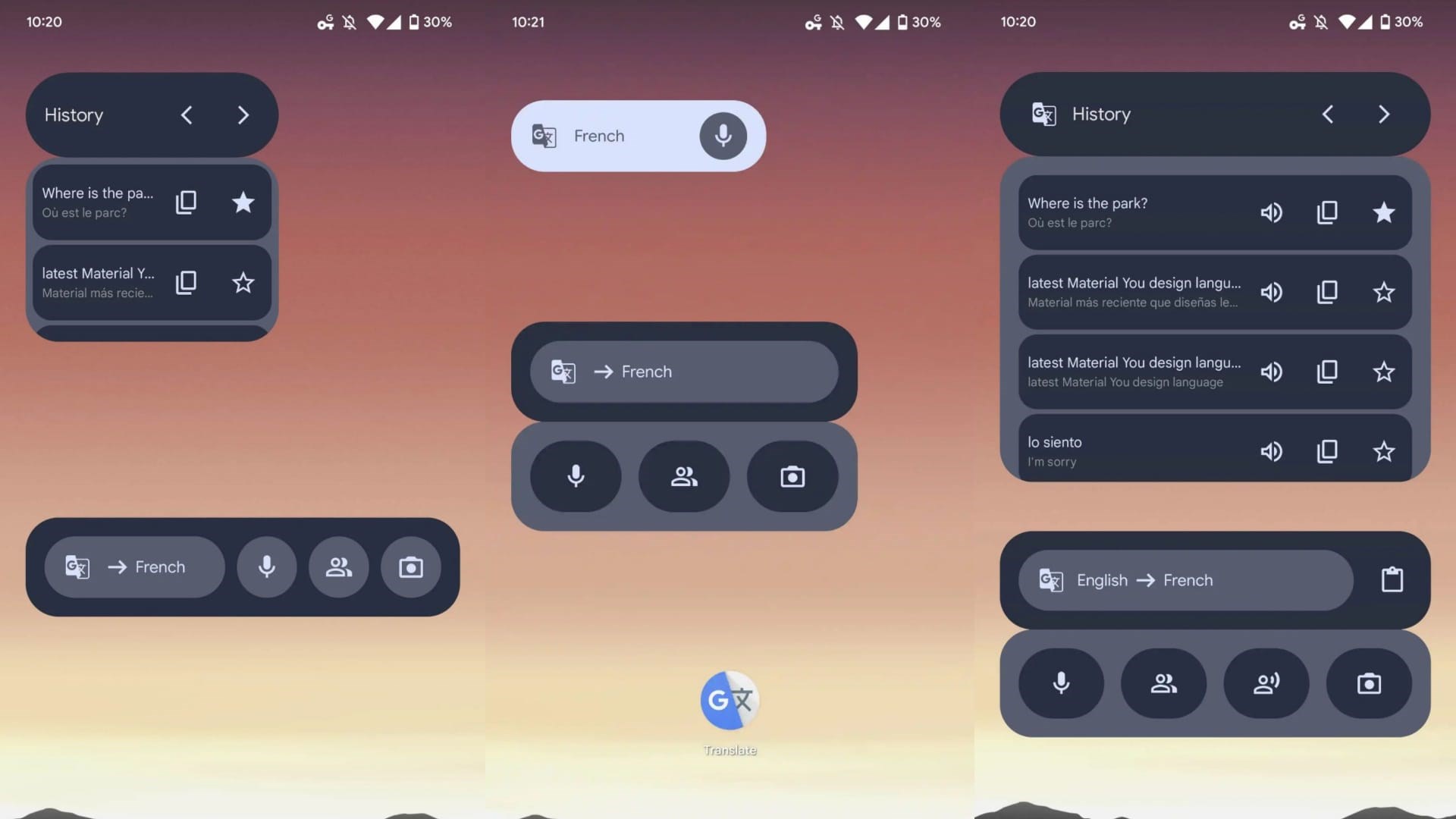Tap the conversation mode icon

click(x=683, y=476)
